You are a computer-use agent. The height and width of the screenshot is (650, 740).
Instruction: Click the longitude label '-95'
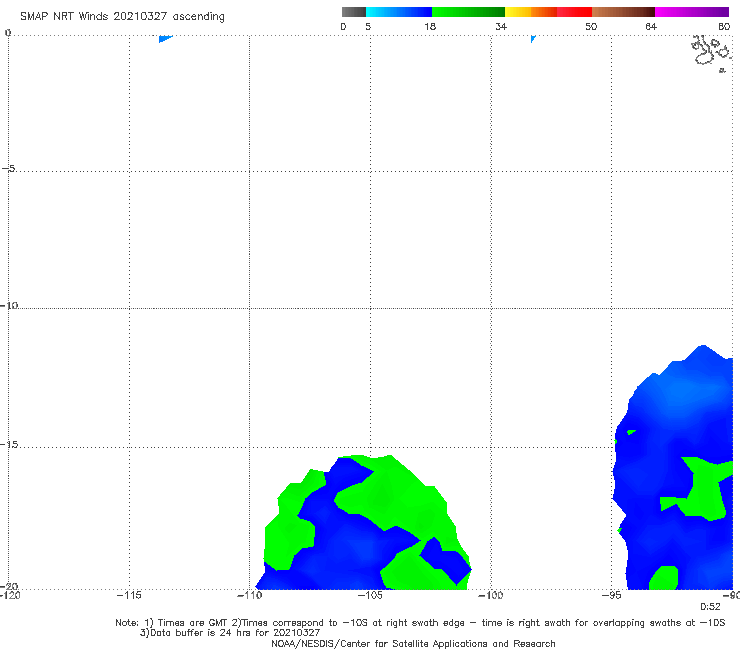(611, 595)
